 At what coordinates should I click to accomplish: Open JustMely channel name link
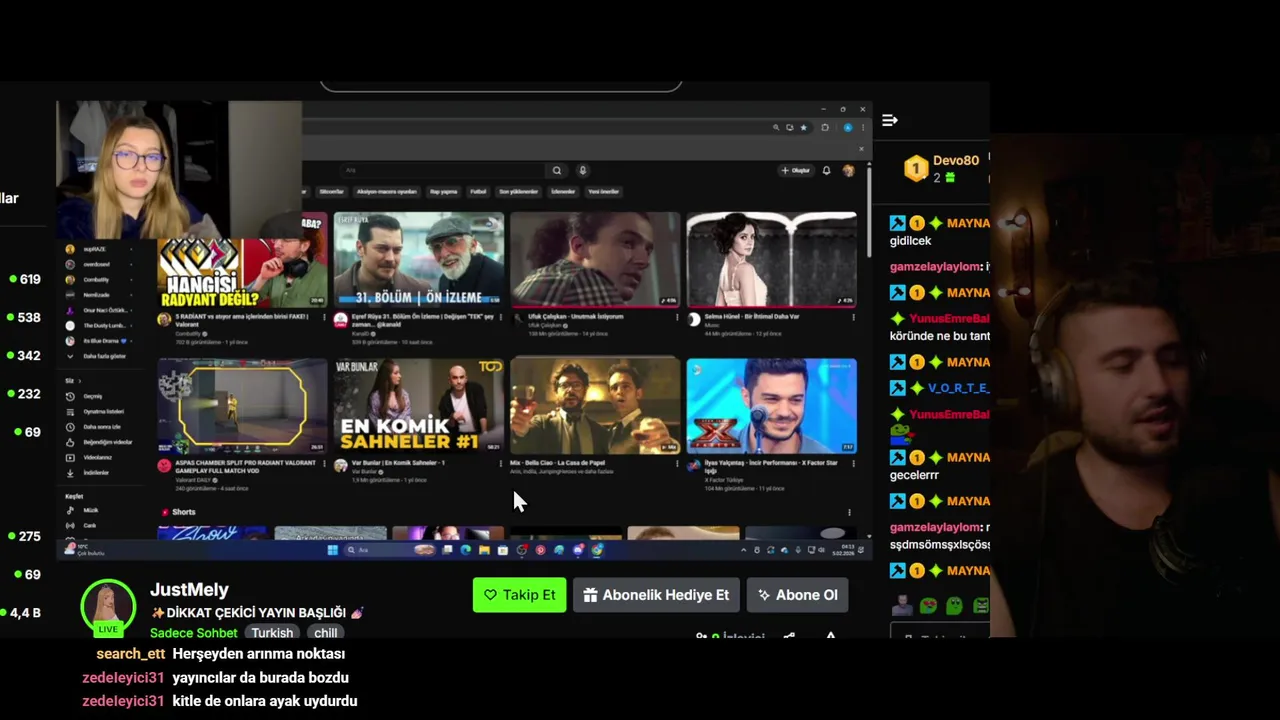[189, 590]
